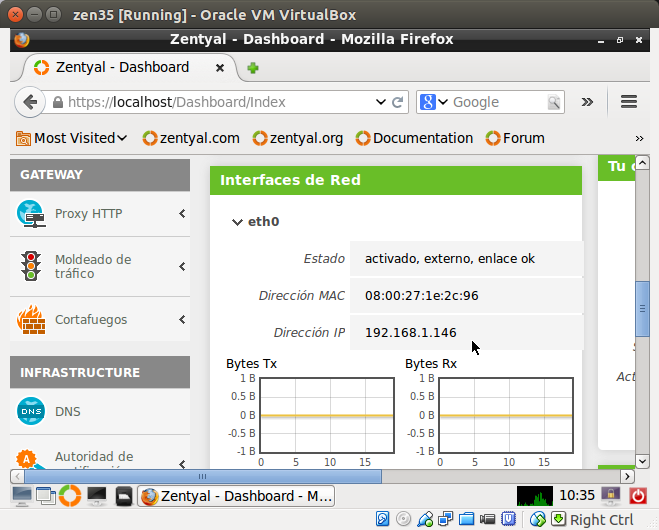Reload the Dashboard page
The image size is (659, 530).
point(397,102)
